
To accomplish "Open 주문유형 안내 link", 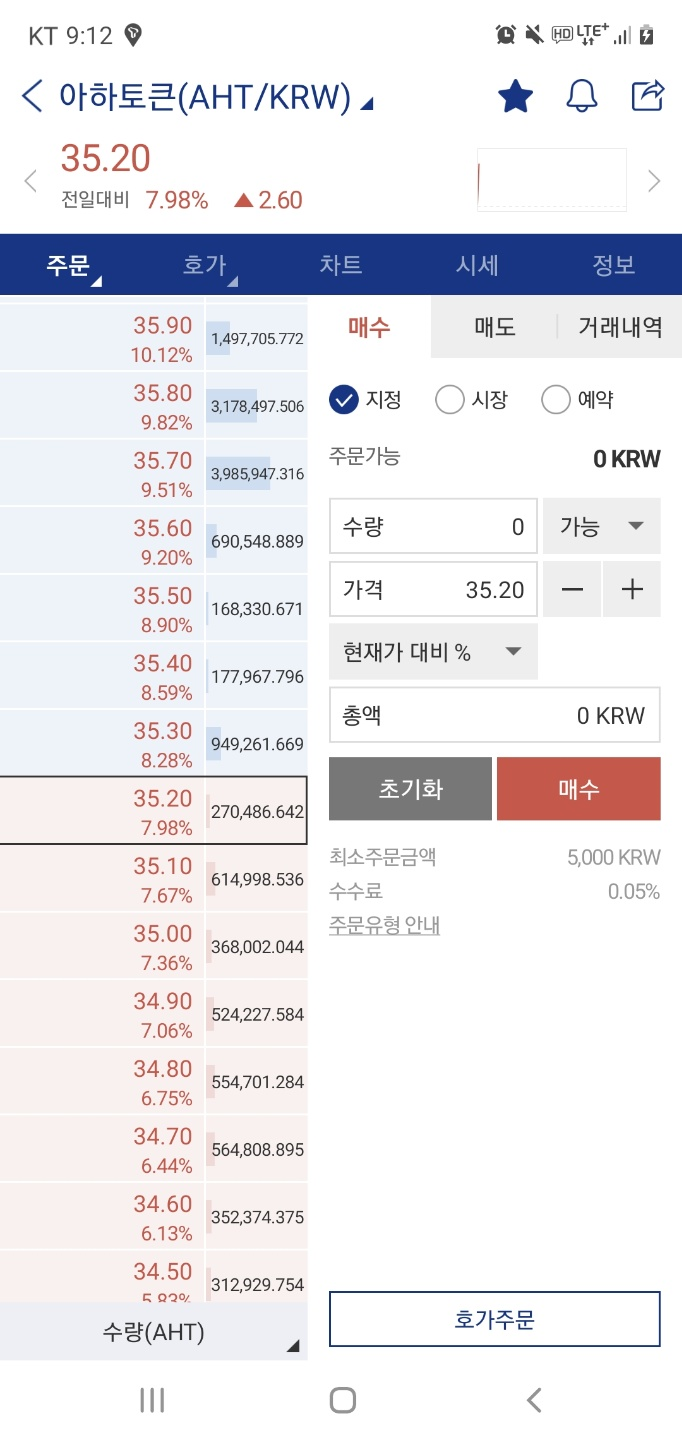I will pos(385,925).
